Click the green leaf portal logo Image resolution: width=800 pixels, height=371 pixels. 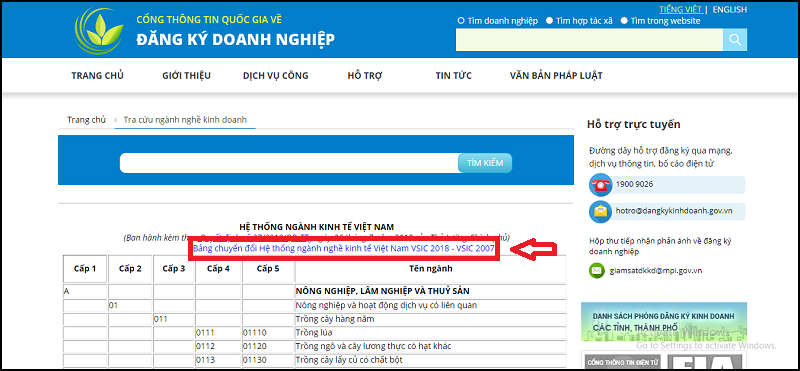coord(99,30)
